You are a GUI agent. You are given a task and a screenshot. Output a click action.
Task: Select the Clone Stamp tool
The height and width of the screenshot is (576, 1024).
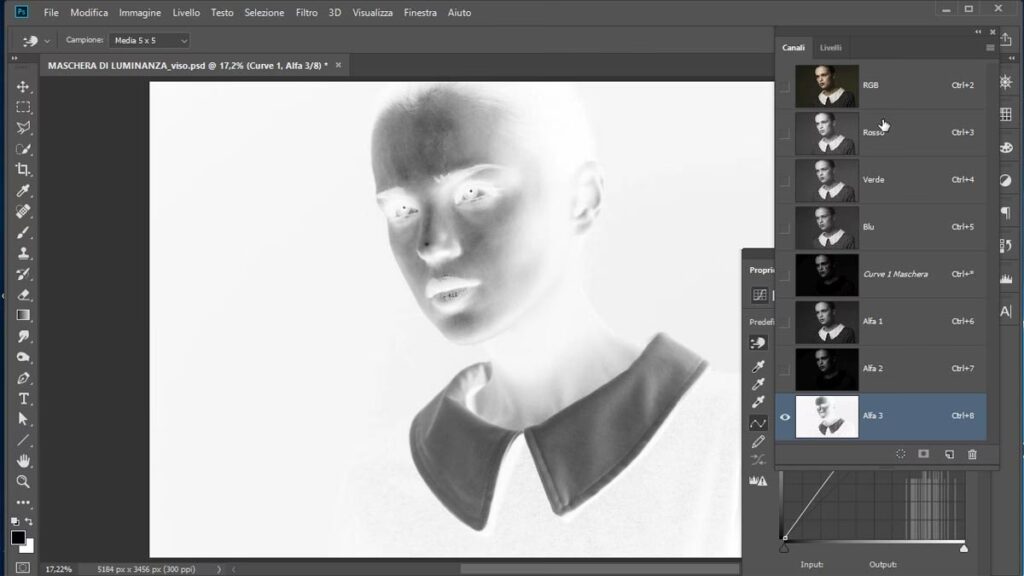[x=23, y=253]
